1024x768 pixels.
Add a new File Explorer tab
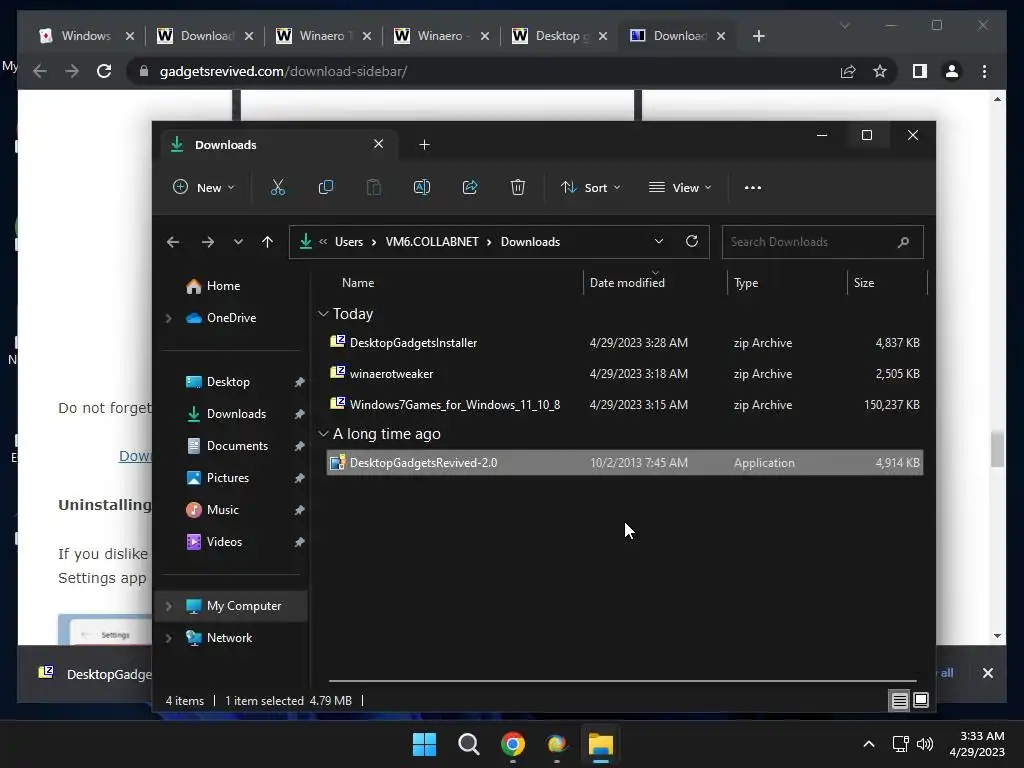[424, 145]
